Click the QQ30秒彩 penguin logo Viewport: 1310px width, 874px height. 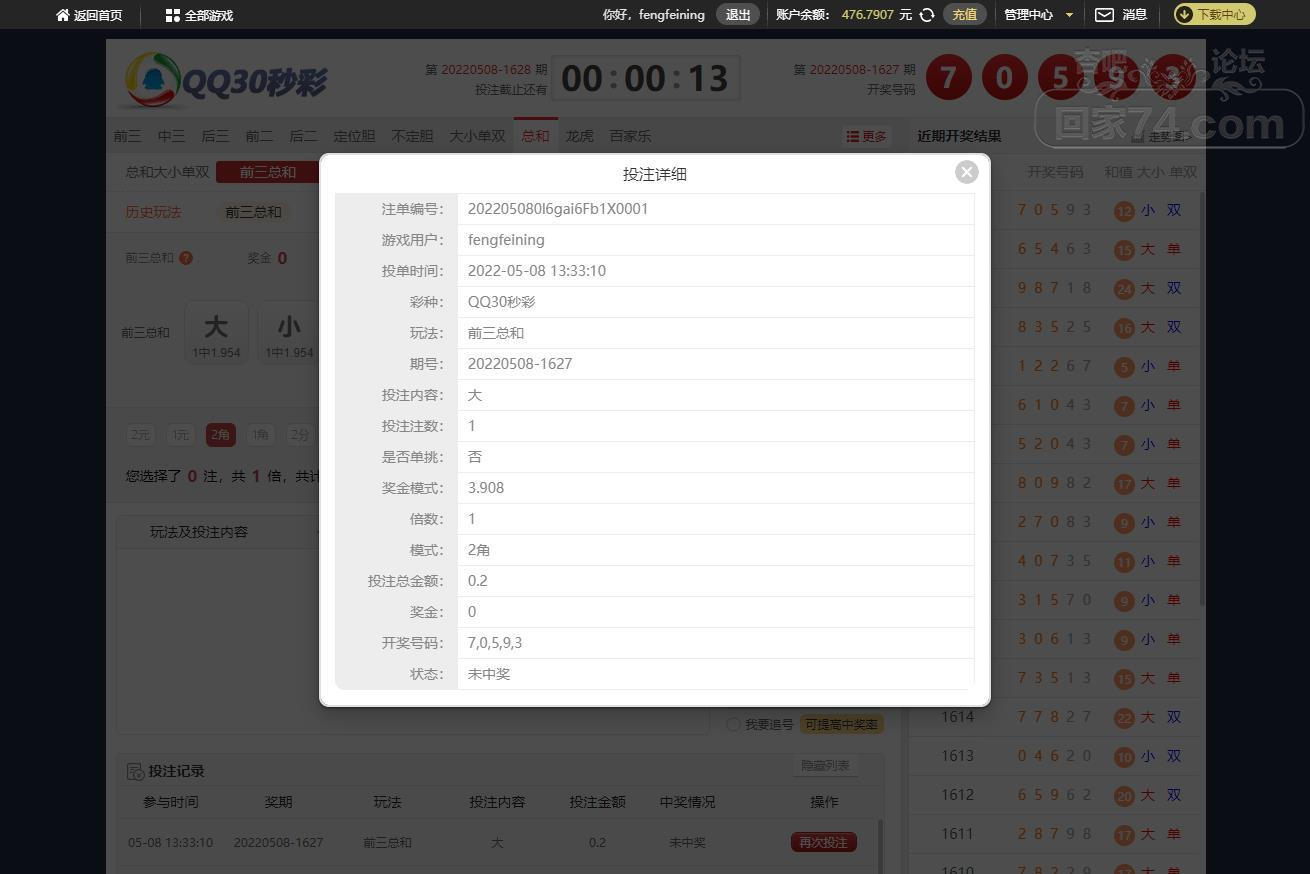point(153,79)
